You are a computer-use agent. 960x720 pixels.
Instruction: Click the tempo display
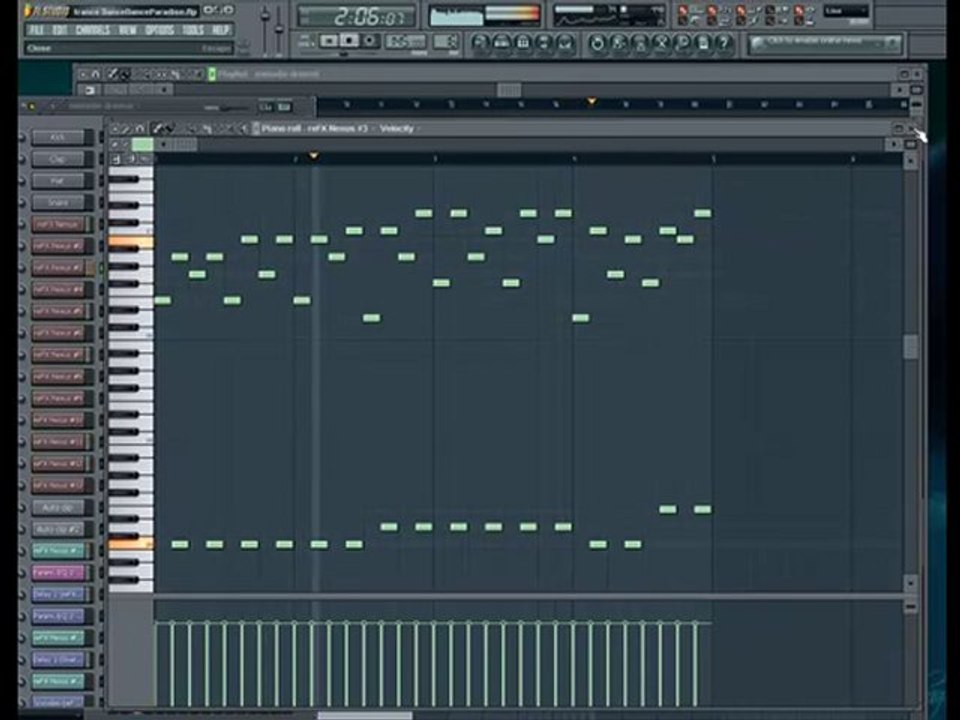(405, 42)
